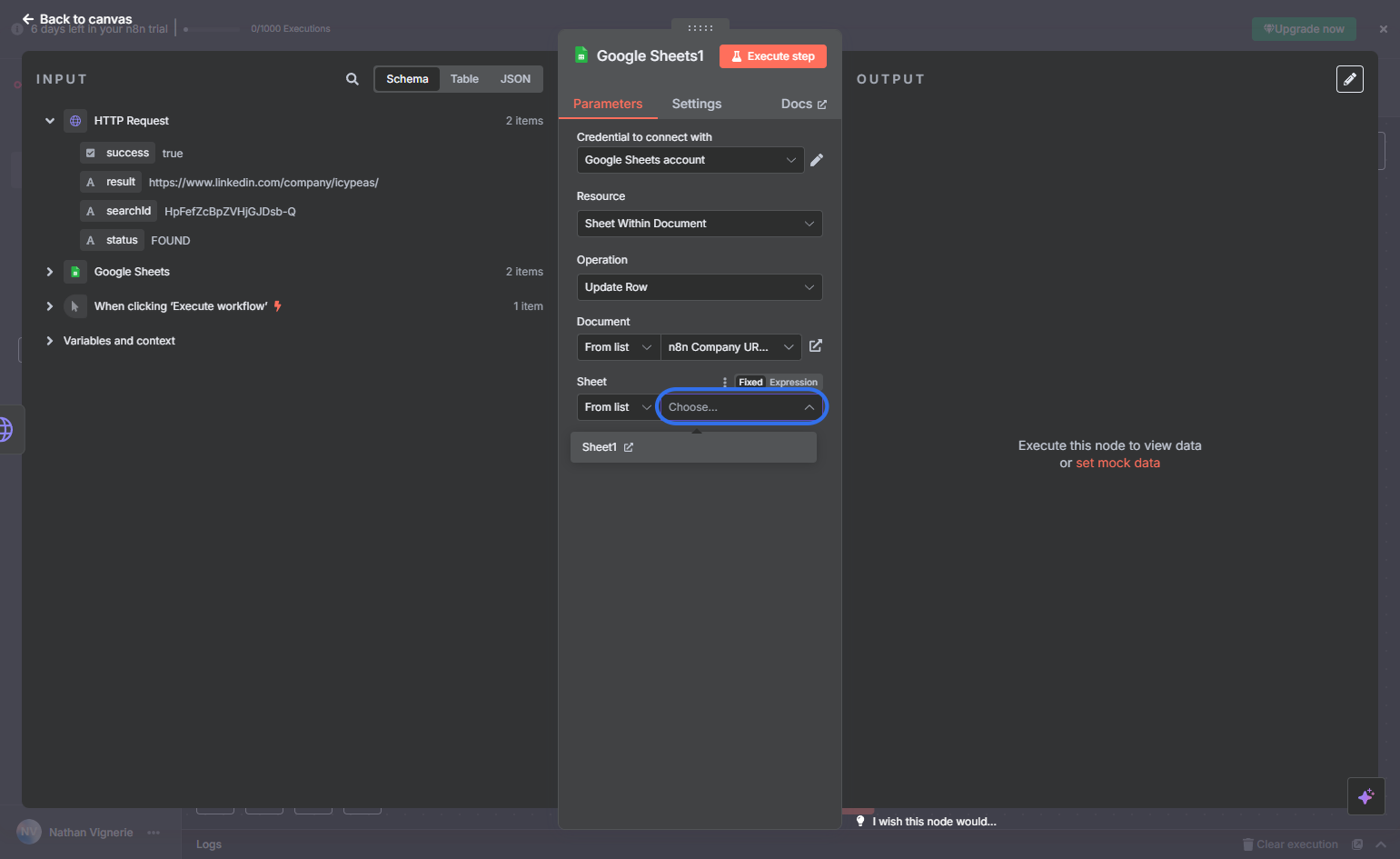Open Sheet From list mode dropdown
Image resolution: width=1400 pixels, height=859 pixels.
(x=619, y=407)
